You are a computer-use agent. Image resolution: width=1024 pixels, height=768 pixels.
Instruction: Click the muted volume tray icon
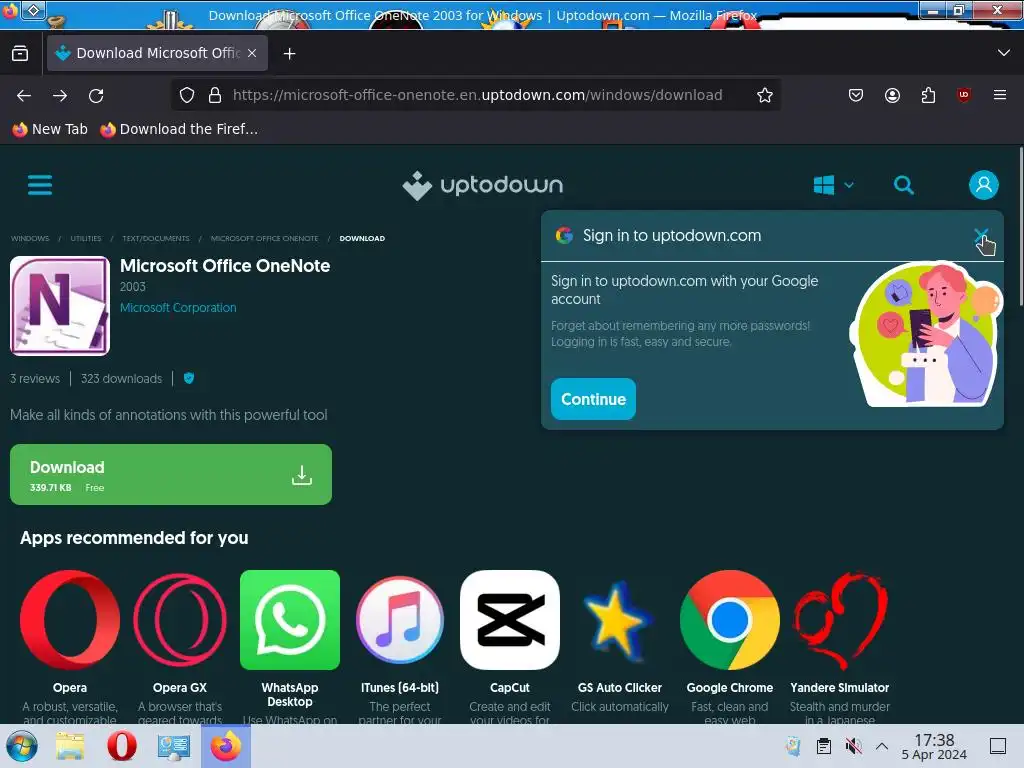(x=853, y=746)
